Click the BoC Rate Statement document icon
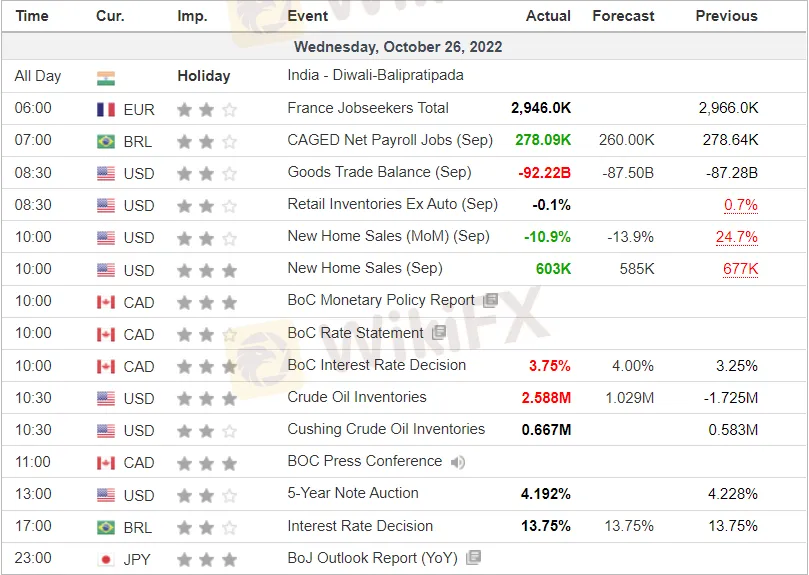Image resolution: width=809 pixels, height=575 pixels. [439, 333]
